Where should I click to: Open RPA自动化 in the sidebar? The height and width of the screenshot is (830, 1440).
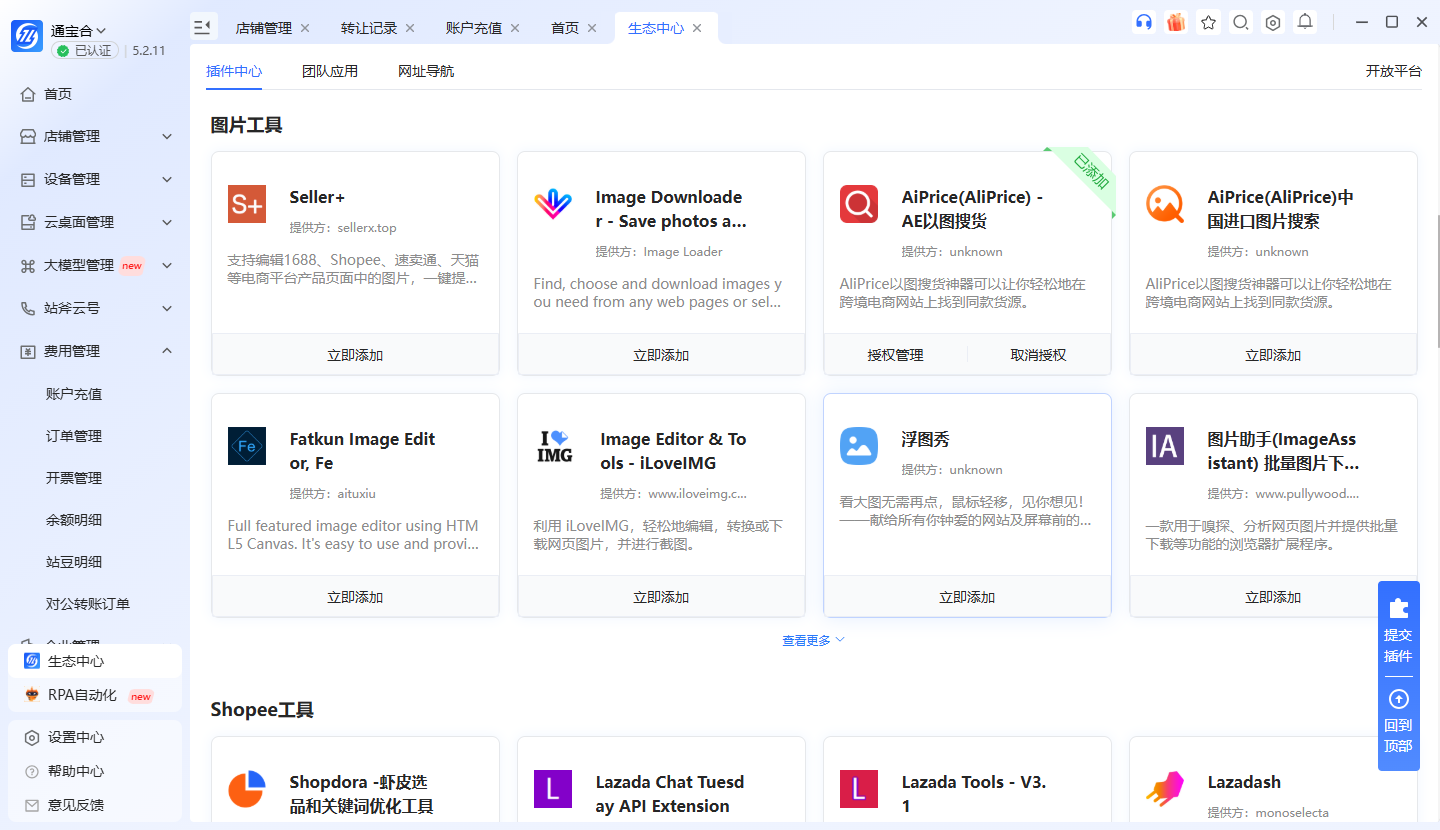click(95, 695)
